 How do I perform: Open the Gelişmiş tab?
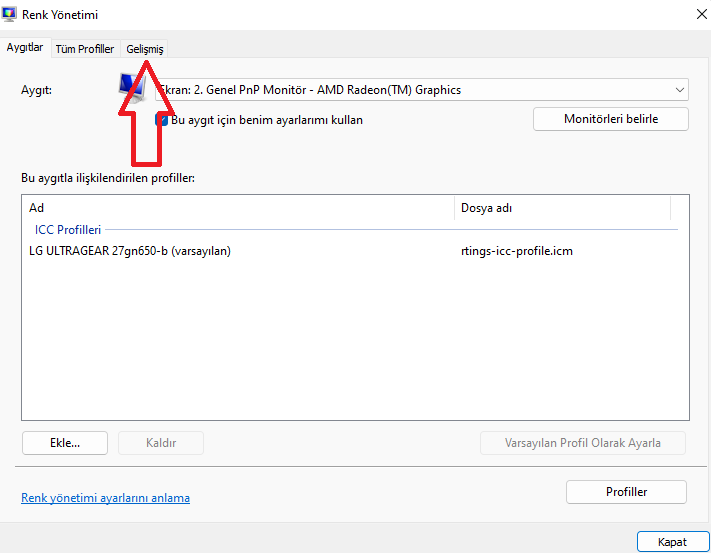point(145,49)
